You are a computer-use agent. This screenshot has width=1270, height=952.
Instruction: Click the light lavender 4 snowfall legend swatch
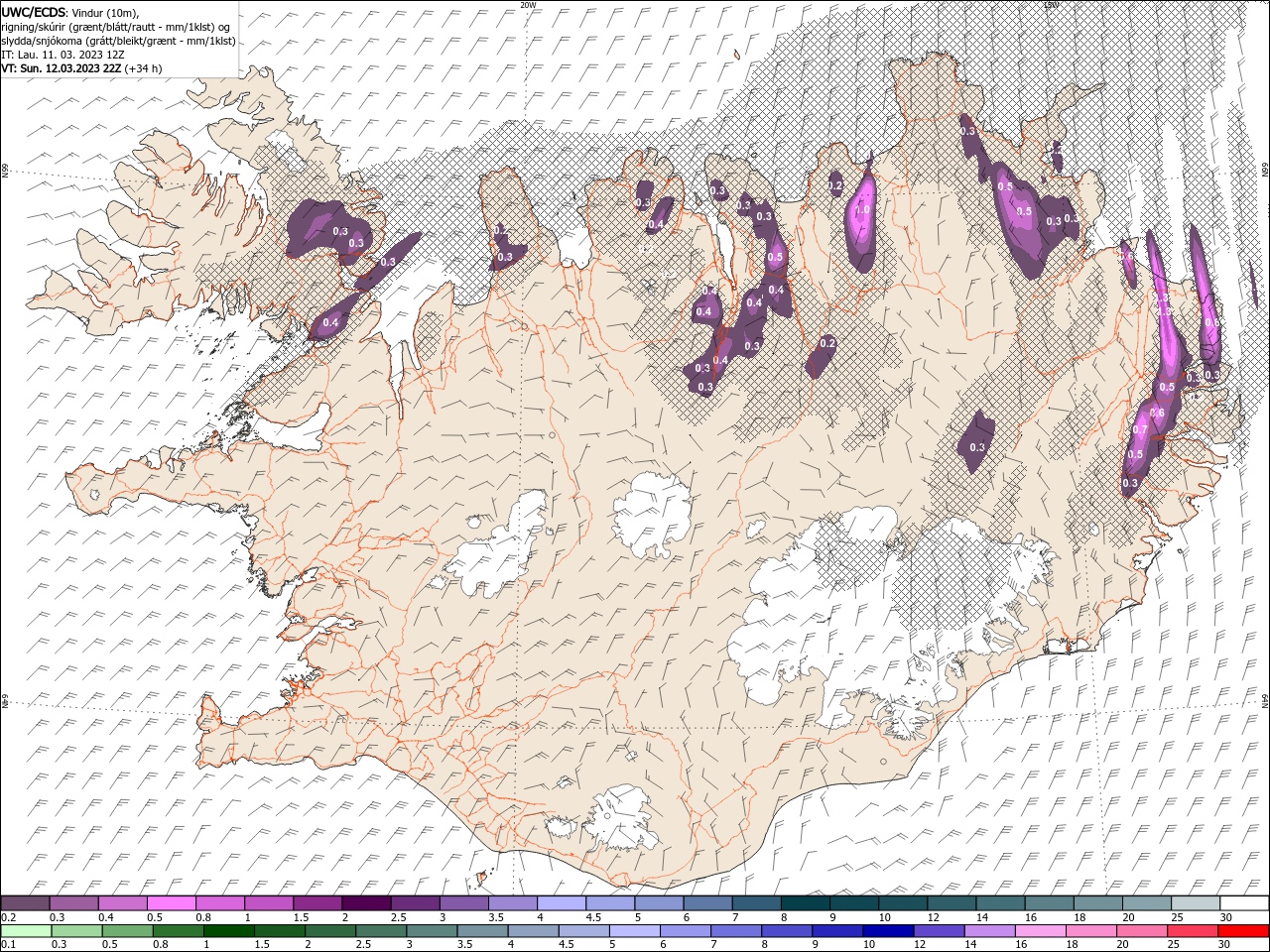tap(562, 902)
